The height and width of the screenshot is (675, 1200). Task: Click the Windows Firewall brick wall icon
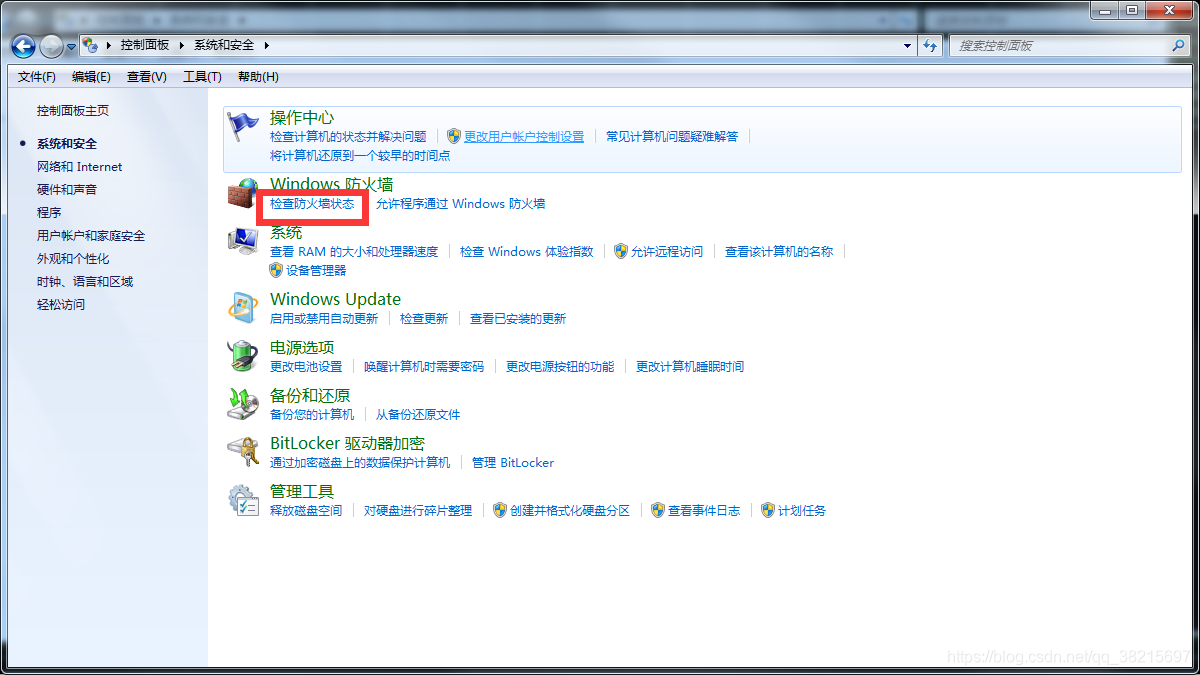click(243, 193)
